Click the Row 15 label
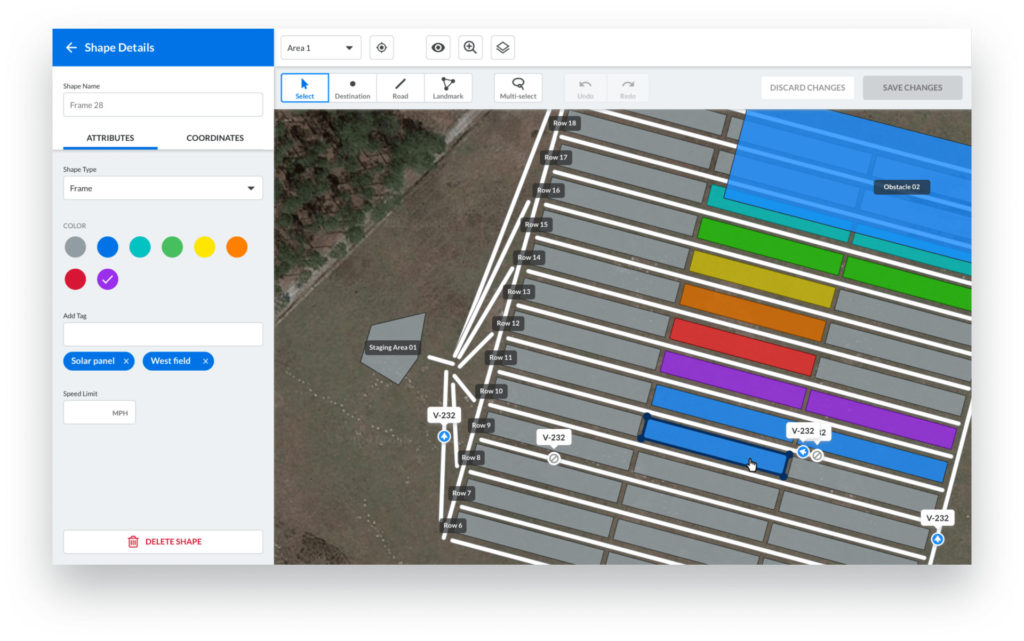The image size is (1024, 641). coord(536,225)
